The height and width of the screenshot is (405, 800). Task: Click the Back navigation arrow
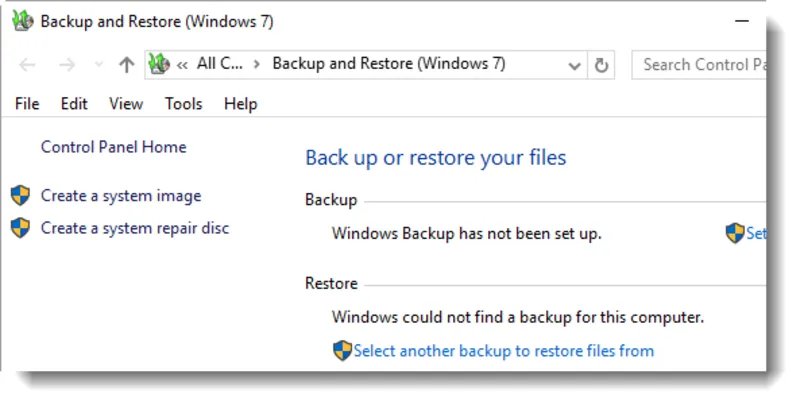tap(27, 65)
